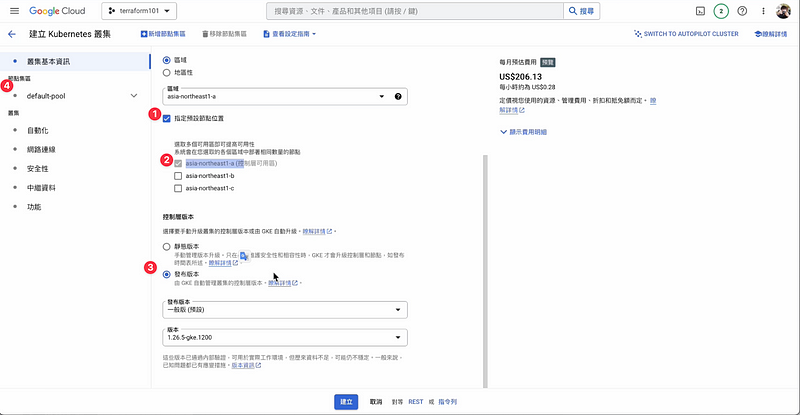Expand 顯示費用明細 cost breakdown
Viewport: 800px width, 415px height.
523,132
